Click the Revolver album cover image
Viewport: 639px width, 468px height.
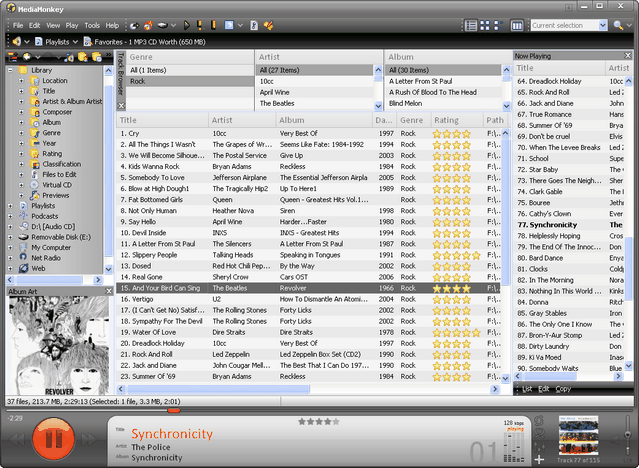[x=60, y=345]
